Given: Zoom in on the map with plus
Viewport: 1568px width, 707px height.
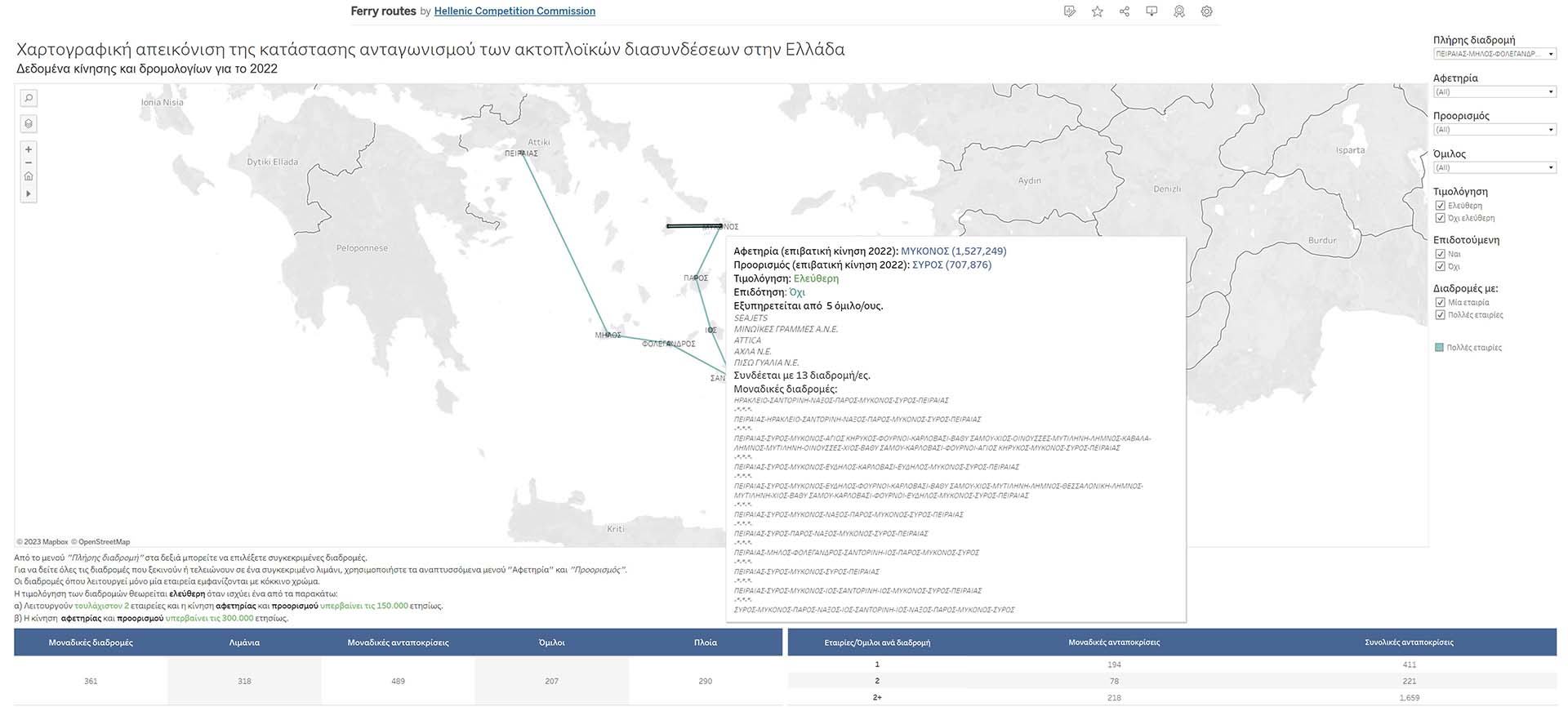Looking at the screenshot, I should (x=29, y=149).
